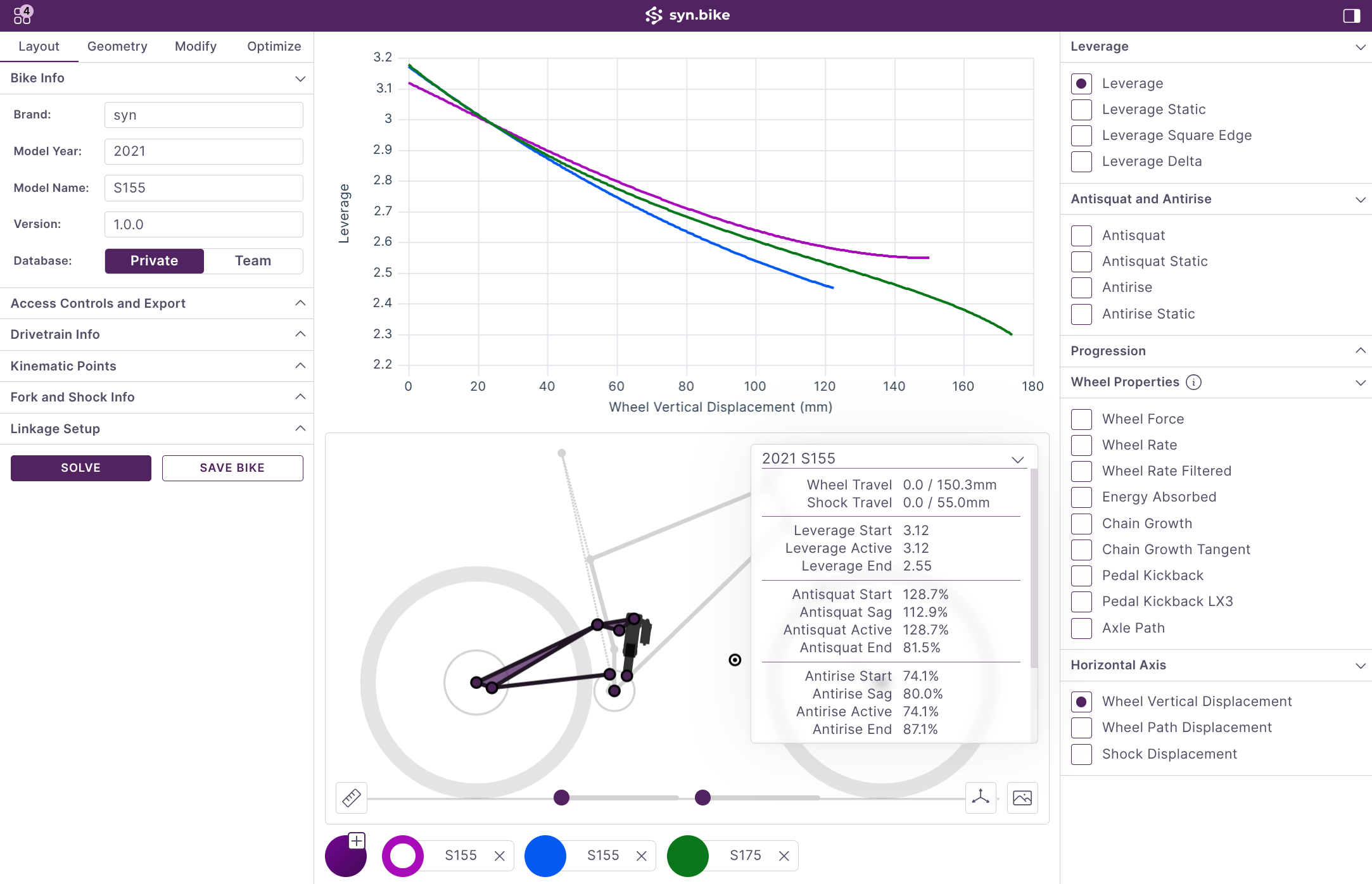Click the add bike plus icon
This screenshot has width=1372, height=884.
pos(357,841)
